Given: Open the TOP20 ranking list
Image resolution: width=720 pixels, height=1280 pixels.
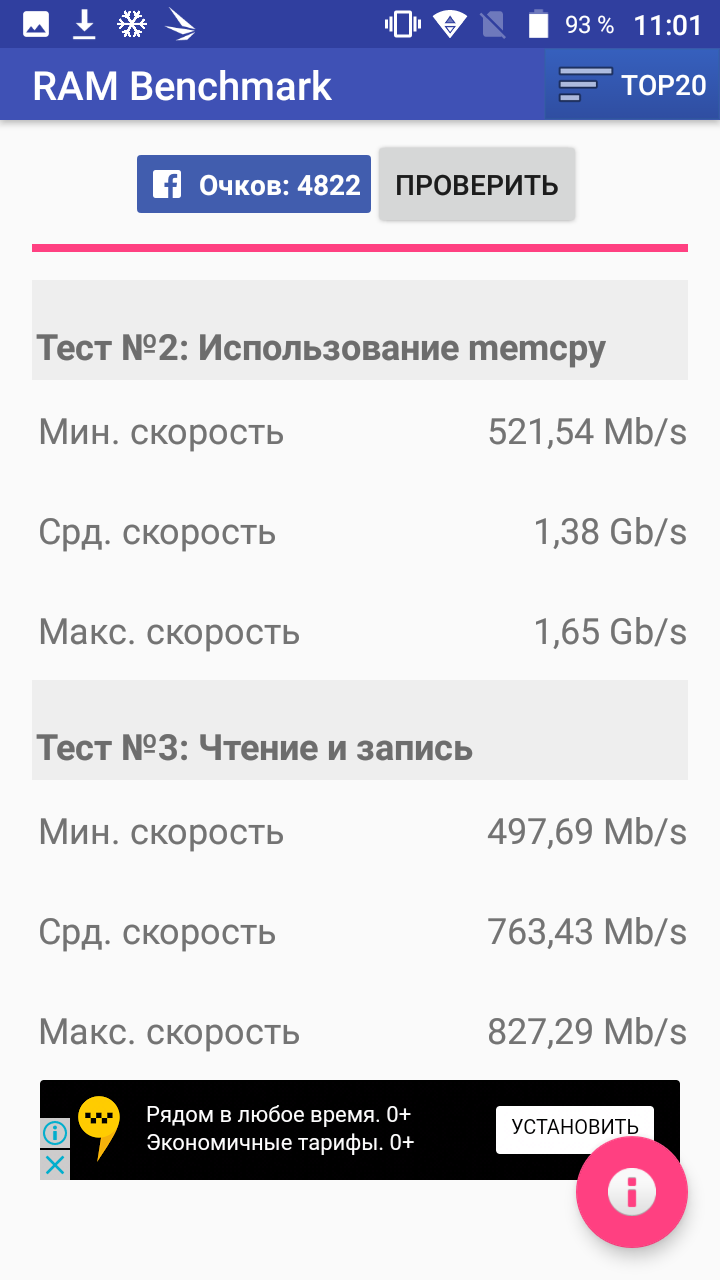Looking at the screenshot, I should [632, 84].
